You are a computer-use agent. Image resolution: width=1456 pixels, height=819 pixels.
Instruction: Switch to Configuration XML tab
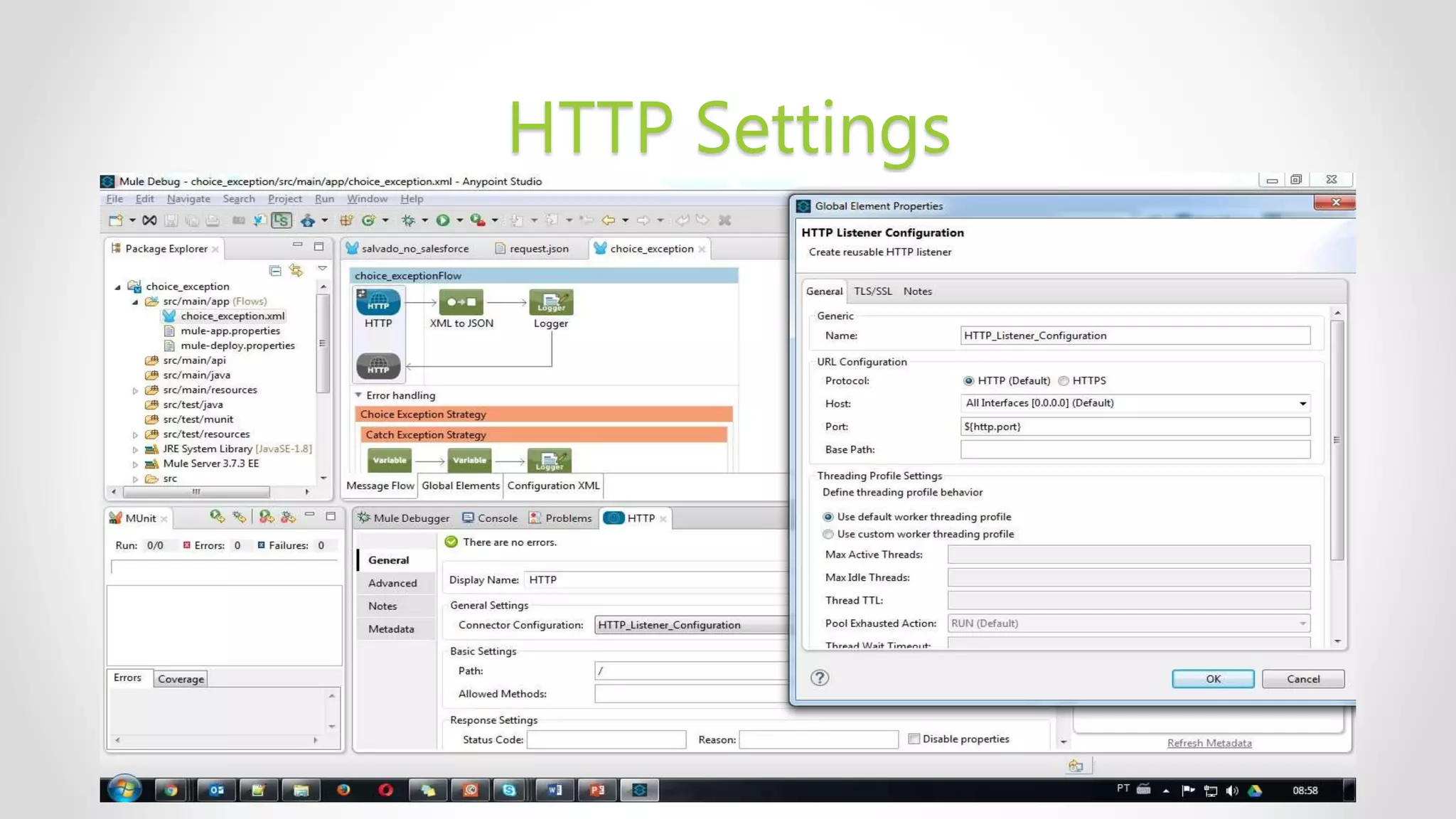[553, 486]
